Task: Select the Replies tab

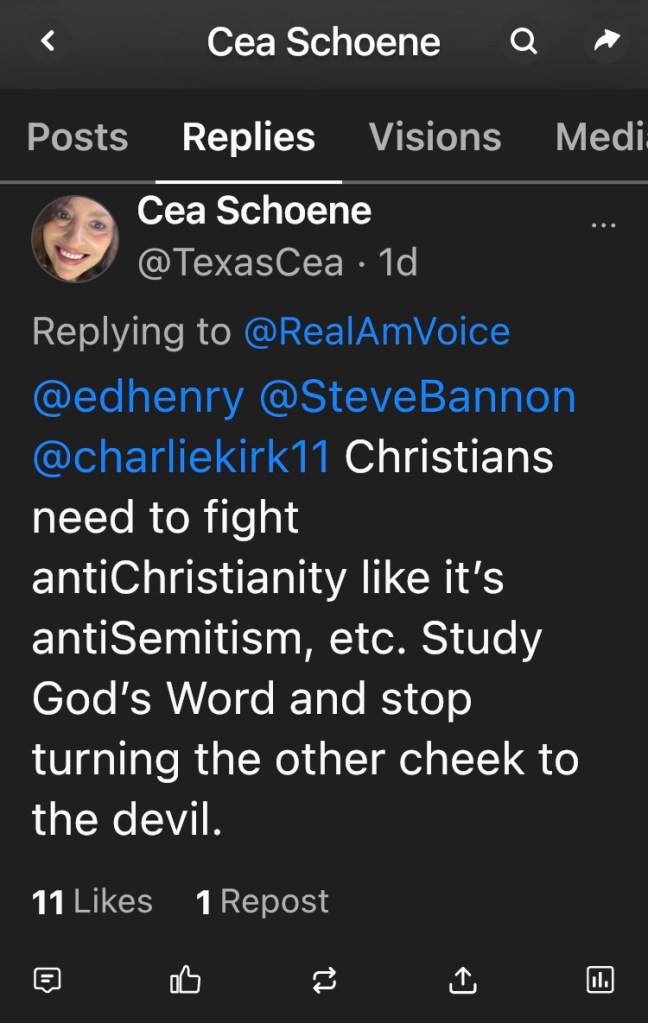Action: click(248, 137)
